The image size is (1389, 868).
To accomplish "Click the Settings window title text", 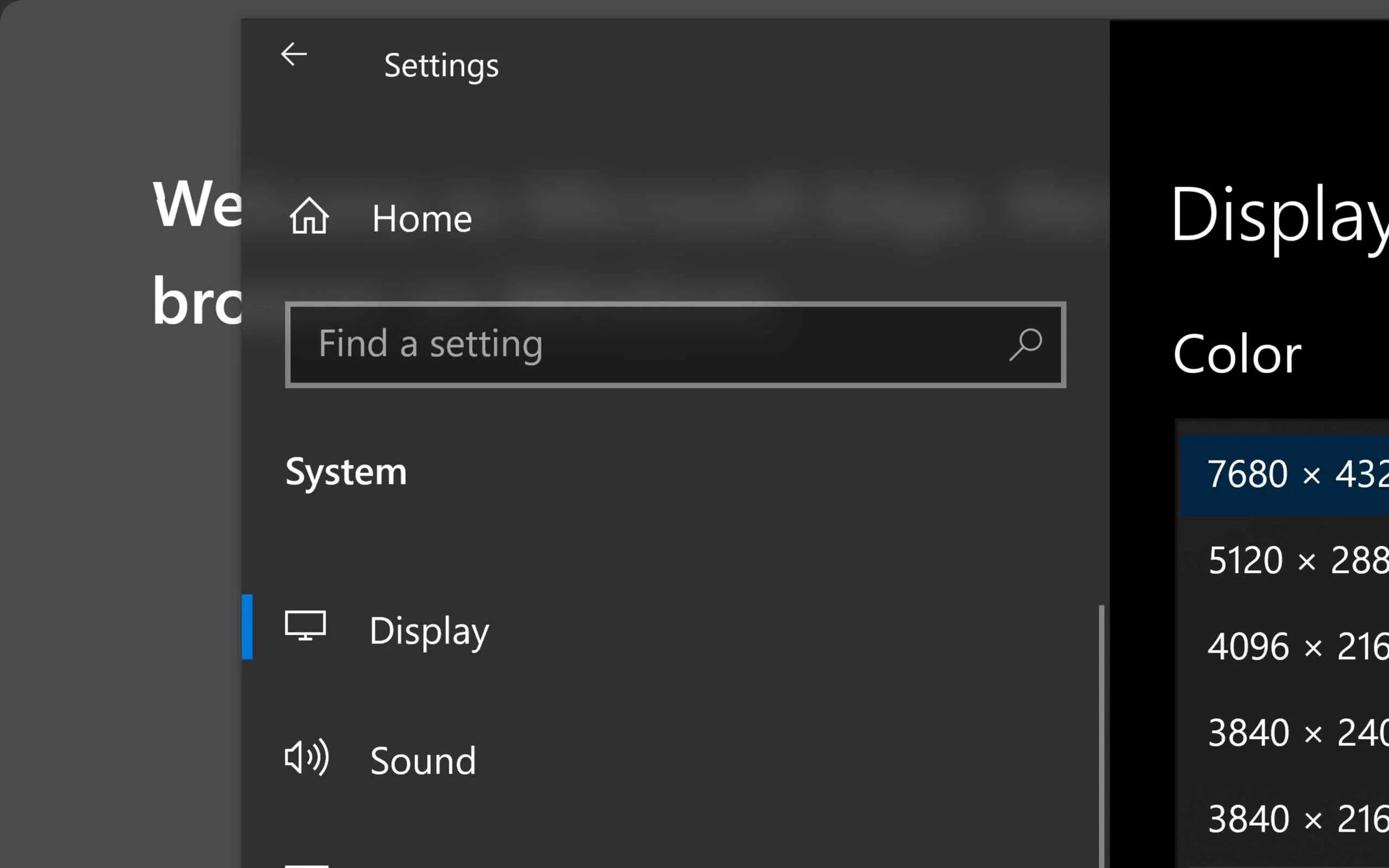I will coord(441,66).
